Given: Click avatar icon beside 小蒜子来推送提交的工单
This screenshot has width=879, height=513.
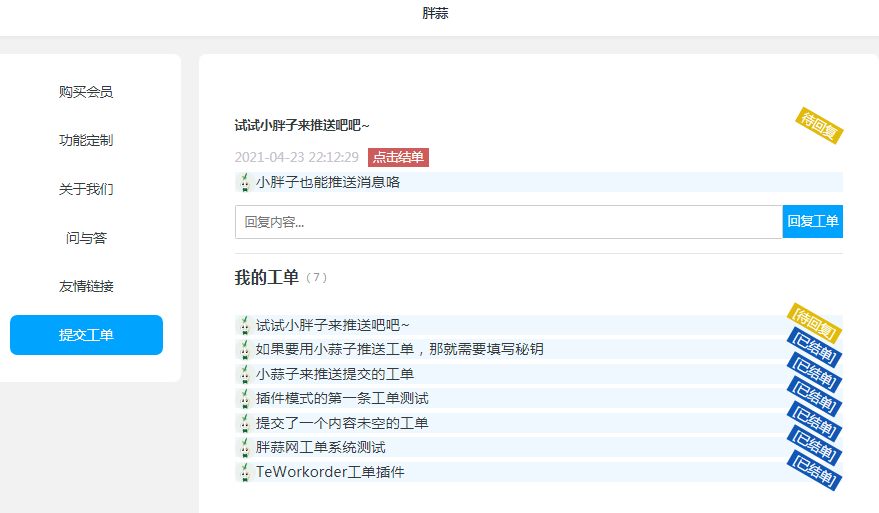Looking at the screenshot, I should (243, 374).
